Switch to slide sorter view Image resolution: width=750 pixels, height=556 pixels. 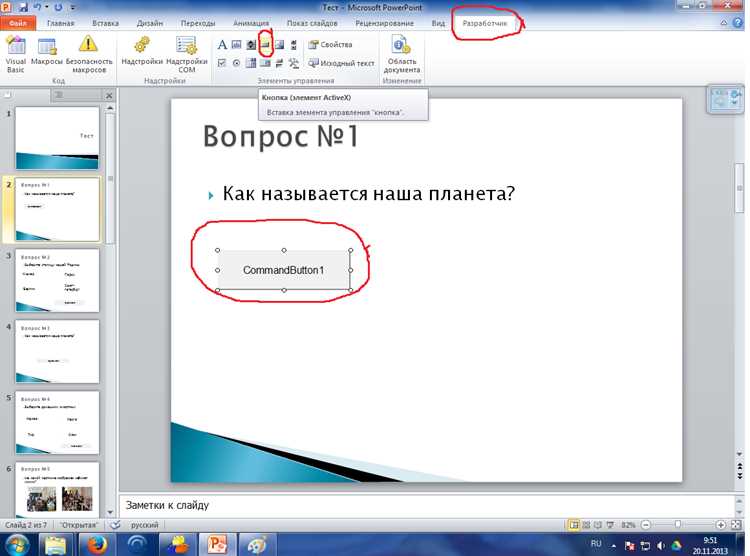coord(586,525)
